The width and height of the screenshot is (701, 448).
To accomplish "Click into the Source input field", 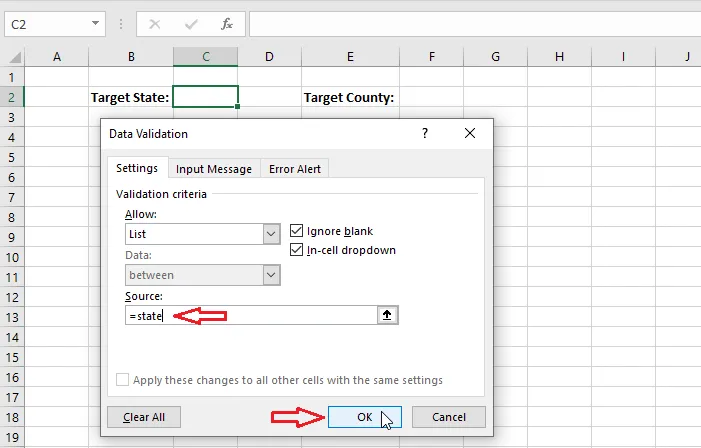I will 251,315.
